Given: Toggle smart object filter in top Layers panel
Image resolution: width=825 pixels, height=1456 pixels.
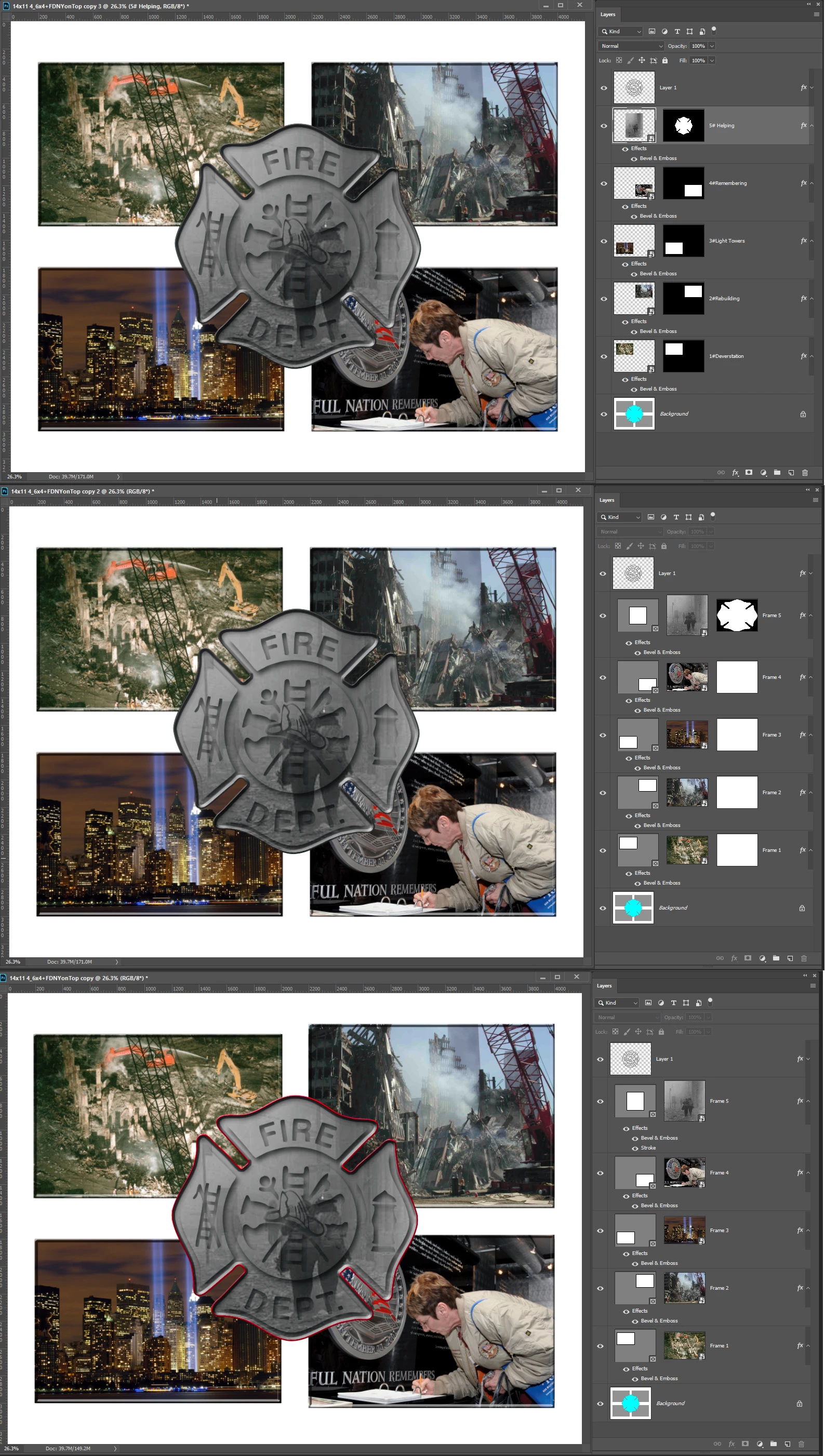Looking at the screenshot, I should (x=702, y=31).
